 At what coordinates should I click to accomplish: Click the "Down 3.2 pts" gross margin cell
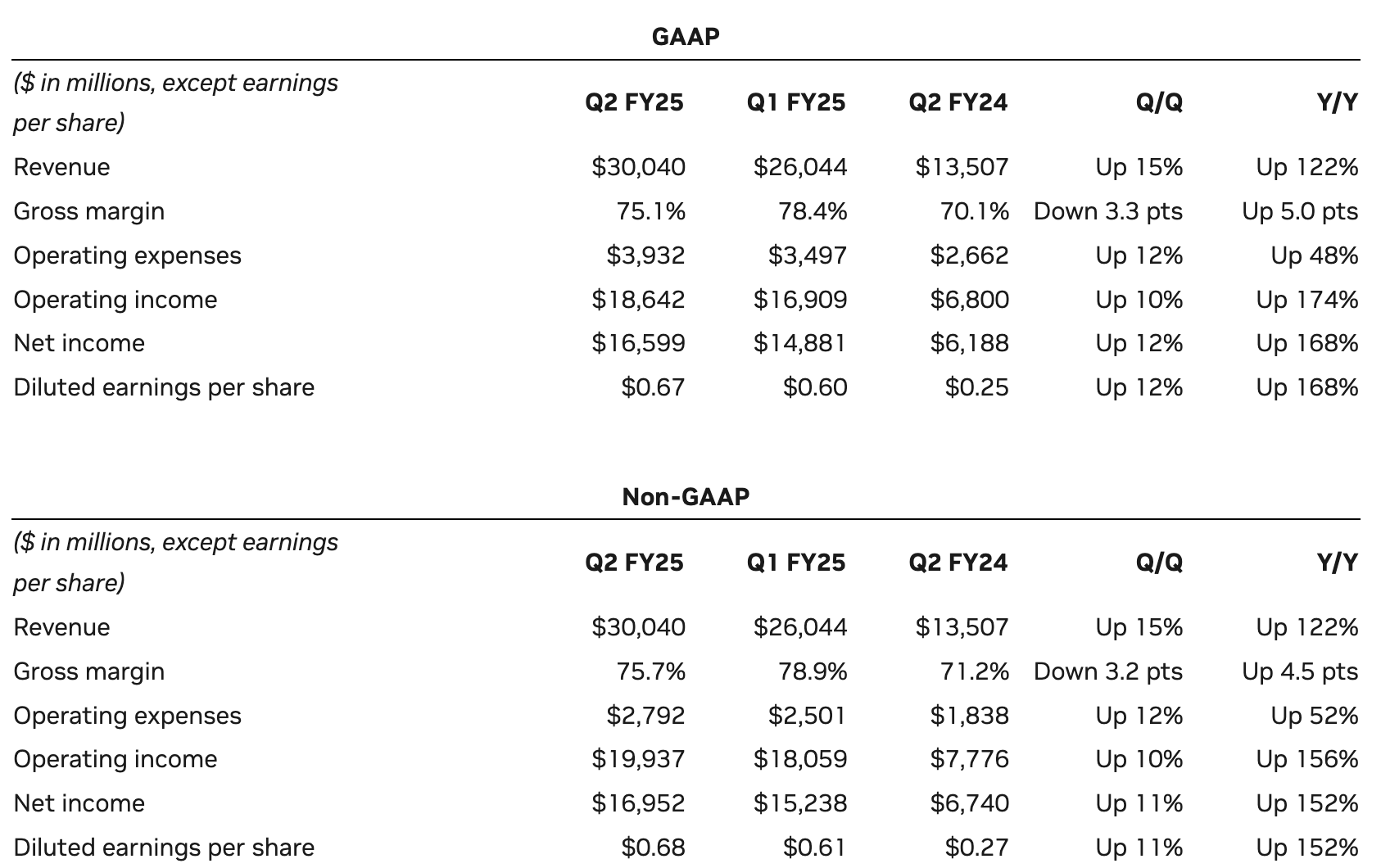[1108, 671]
